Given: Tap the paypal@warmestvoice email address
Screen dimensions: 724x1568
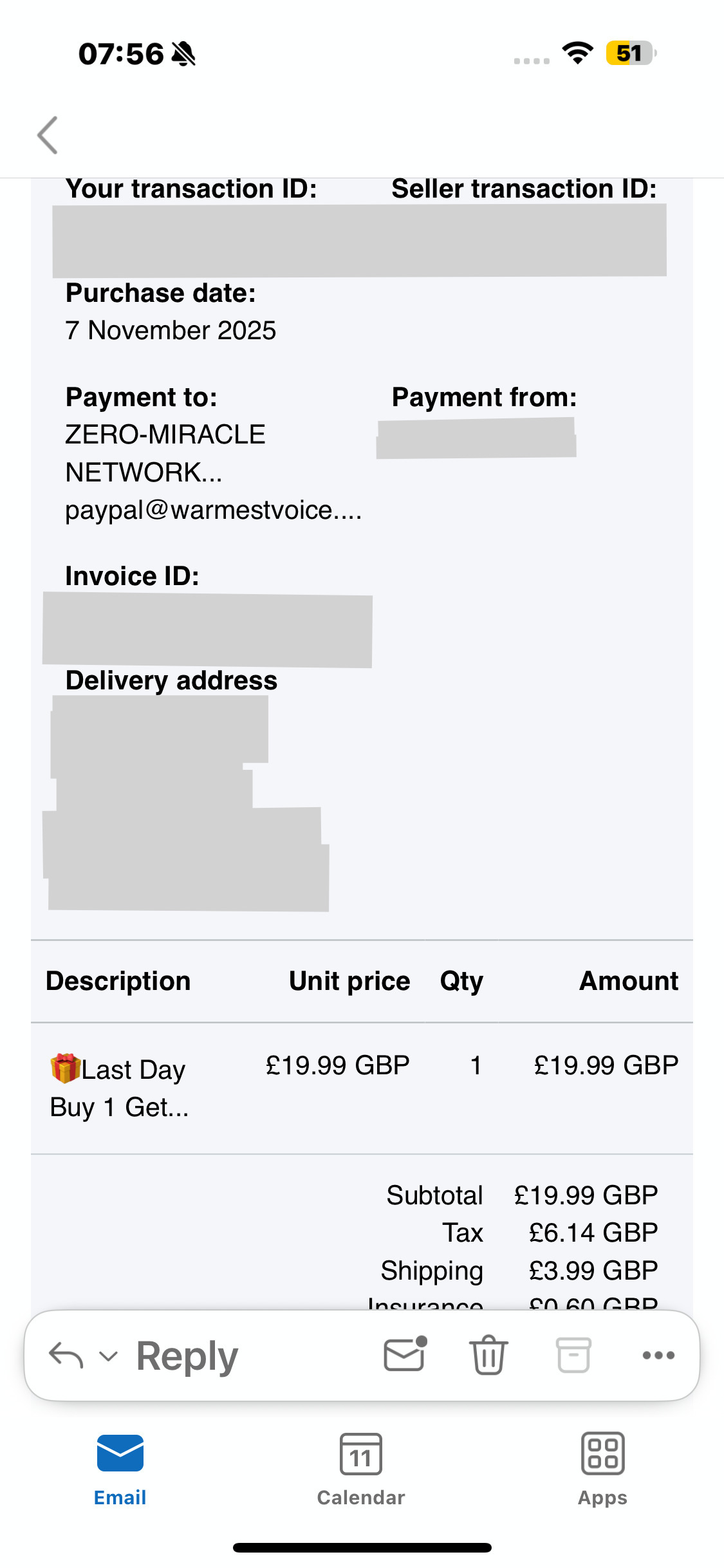Looking at the screenshot, I should click(213, 510).
